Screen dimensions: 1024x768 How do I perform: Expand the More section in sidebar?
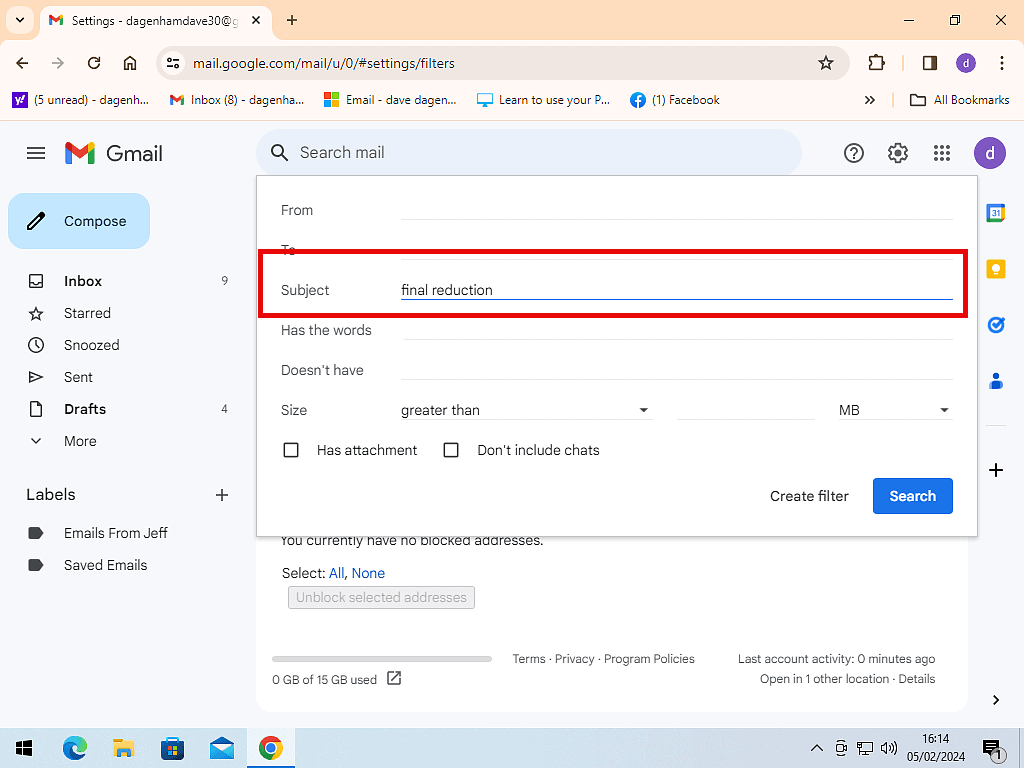[80, 441]
